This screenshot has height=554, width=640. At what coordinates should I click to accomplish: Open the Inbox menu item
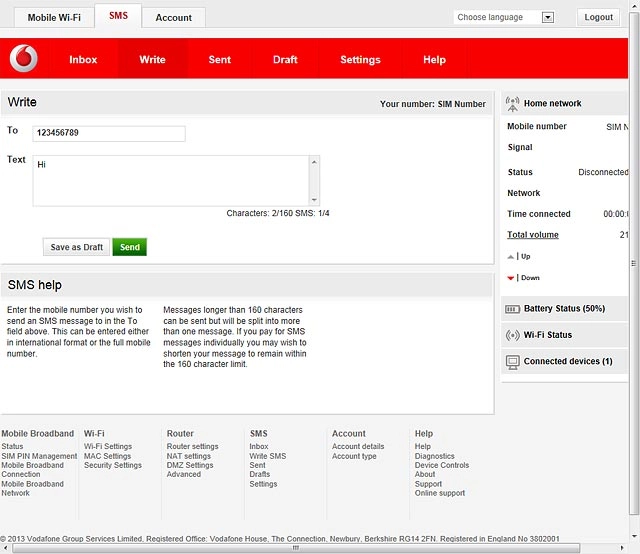click(x=83, y=60)
